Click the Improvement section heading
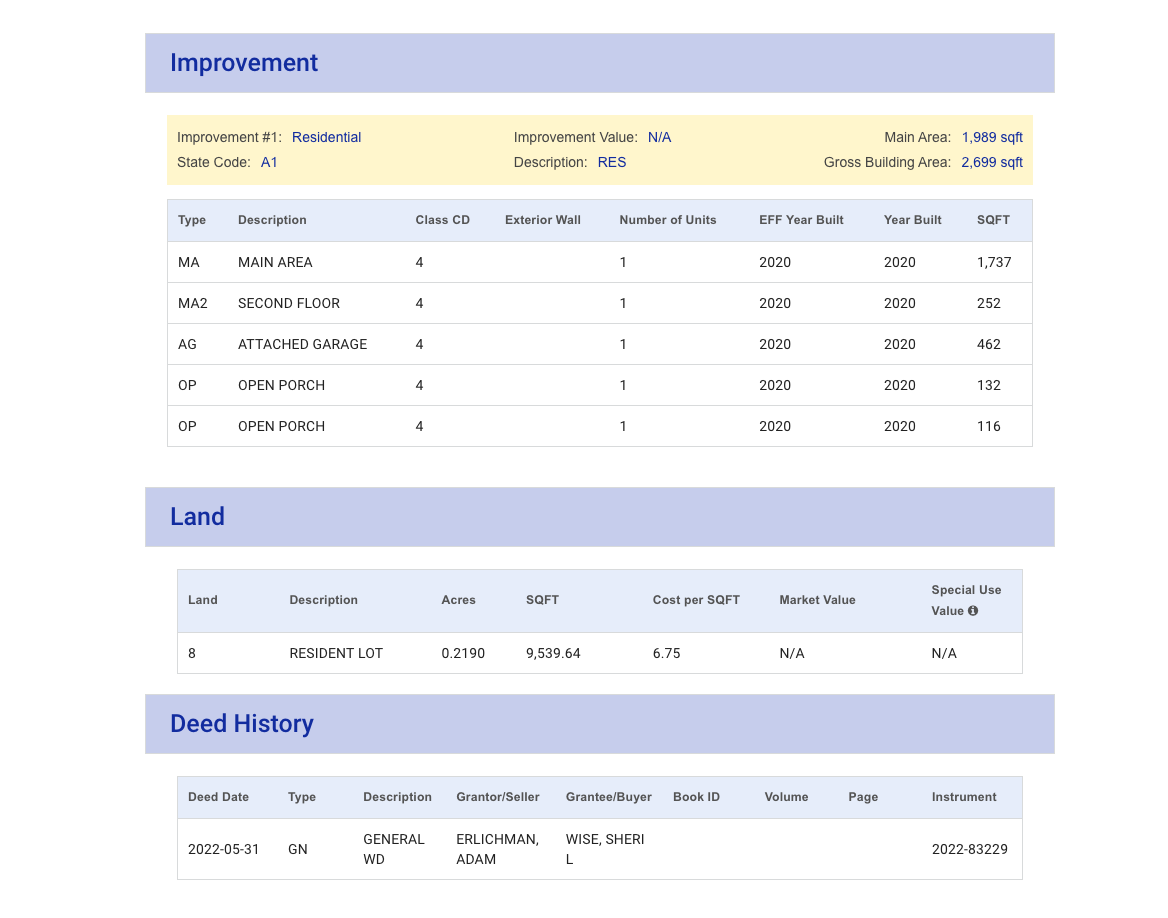 point(244,63)
